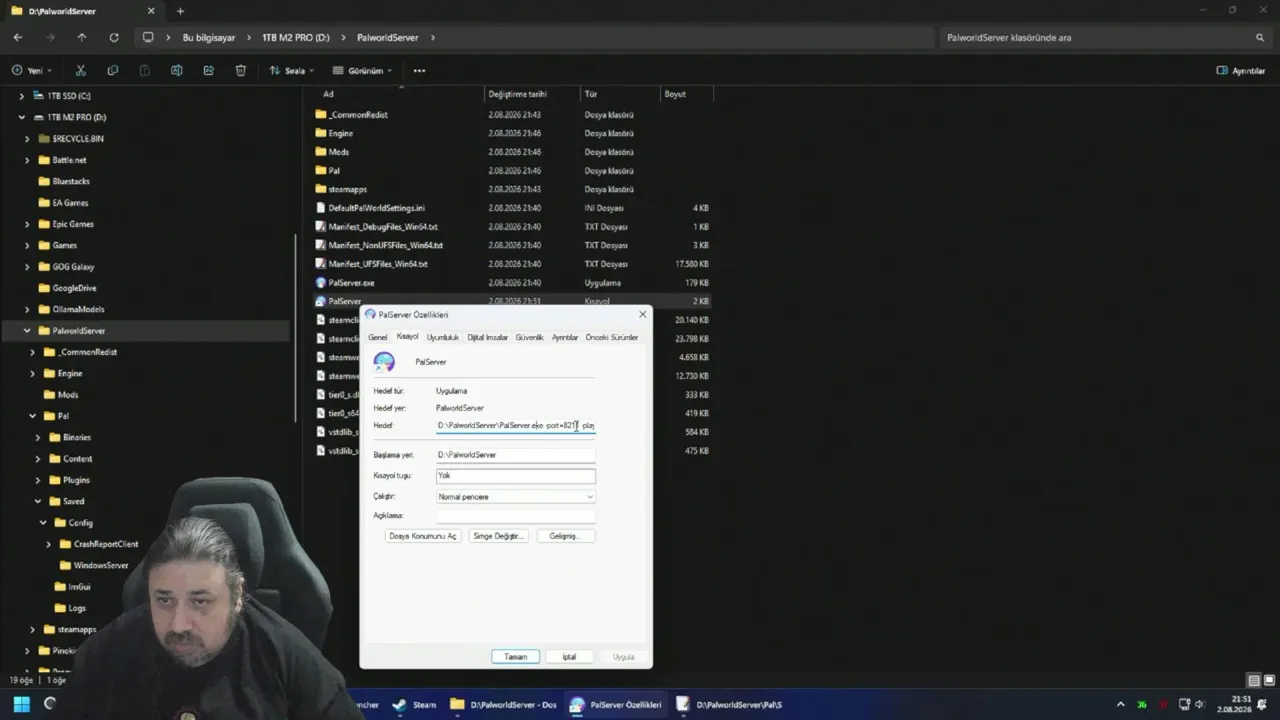Screen dimensions: 1280x720
Task: Click 1TB M2 PRO (D:) in the address bar
Action: (x=296, y=38)
